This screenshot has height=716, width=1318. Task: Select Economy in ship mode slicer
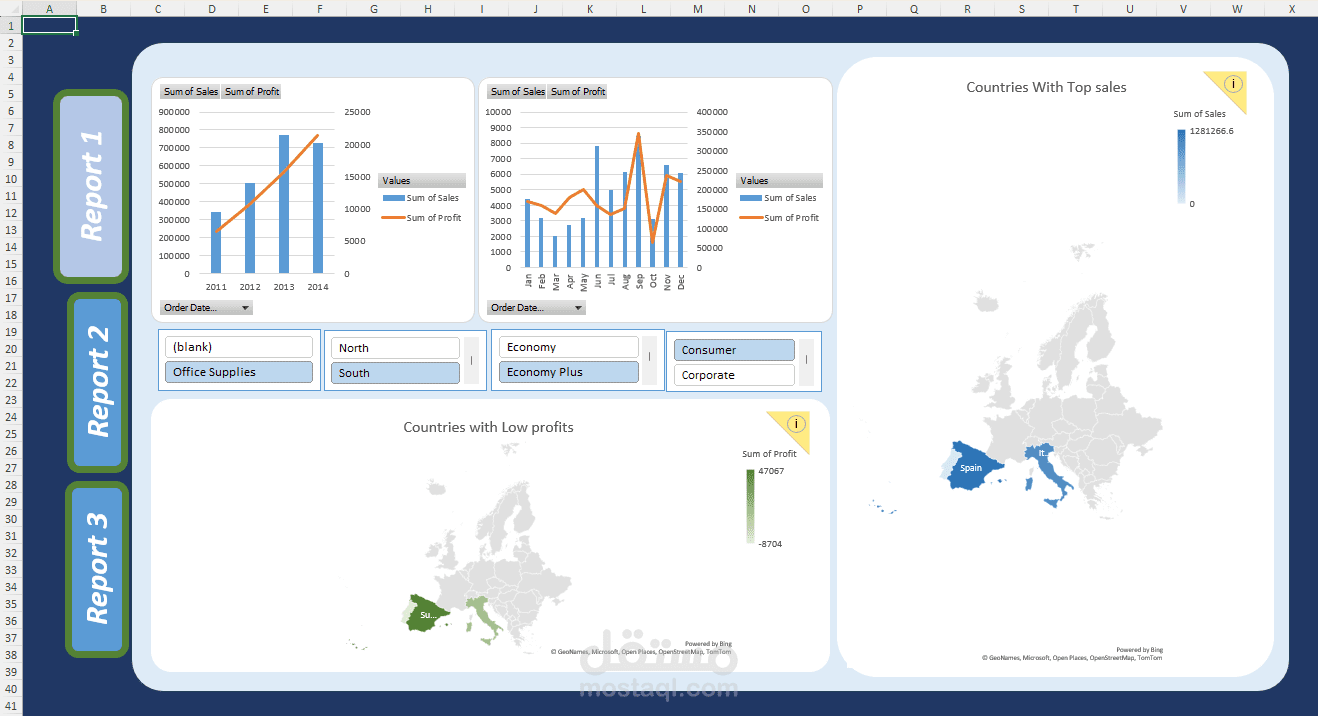568,347
